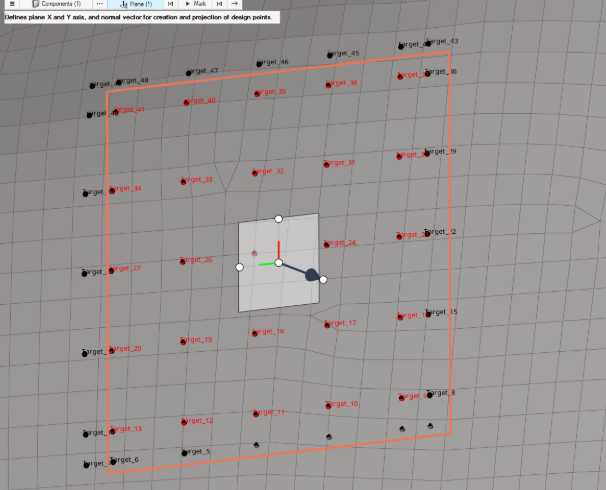Select the Target_39 design point
Viewport: 606px width, 490px height.
[x=257, y=94]
